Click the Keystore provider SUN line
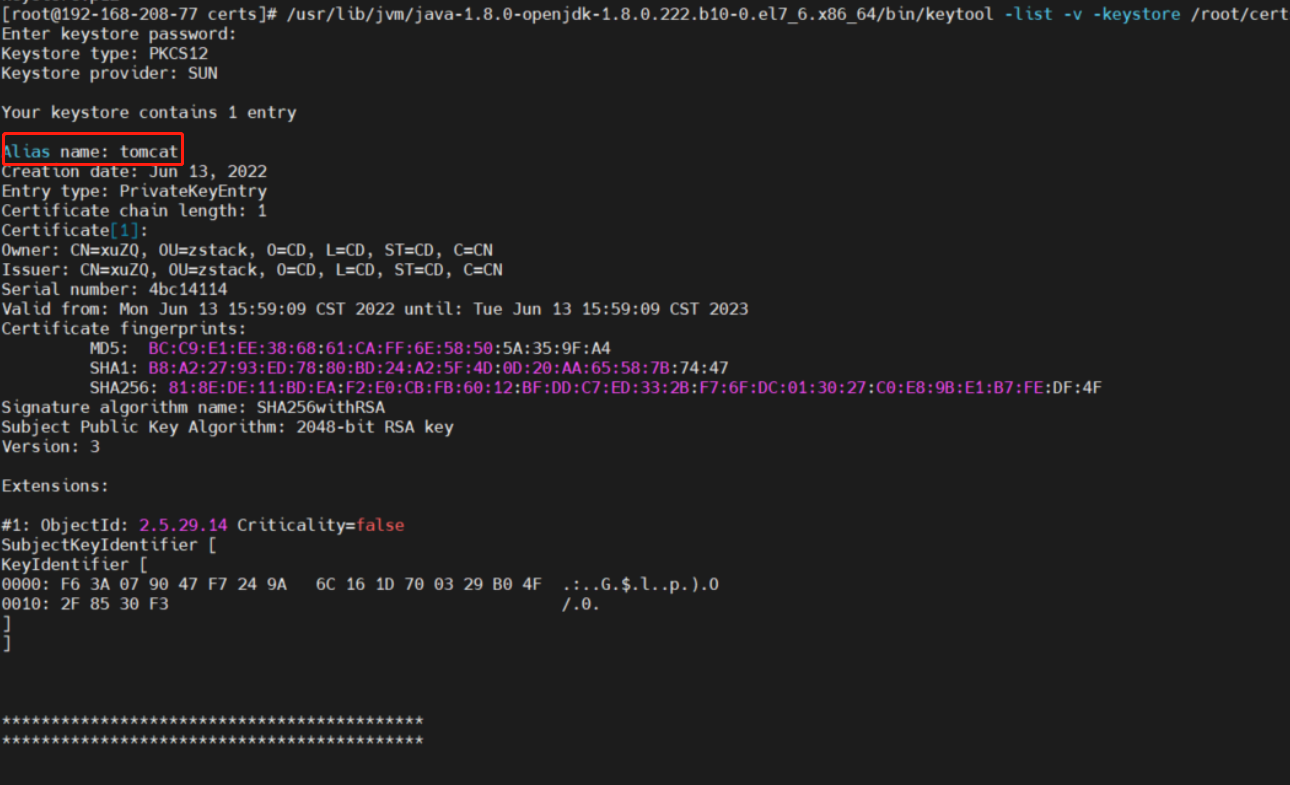1290x785 pixels. coord(110,73)
